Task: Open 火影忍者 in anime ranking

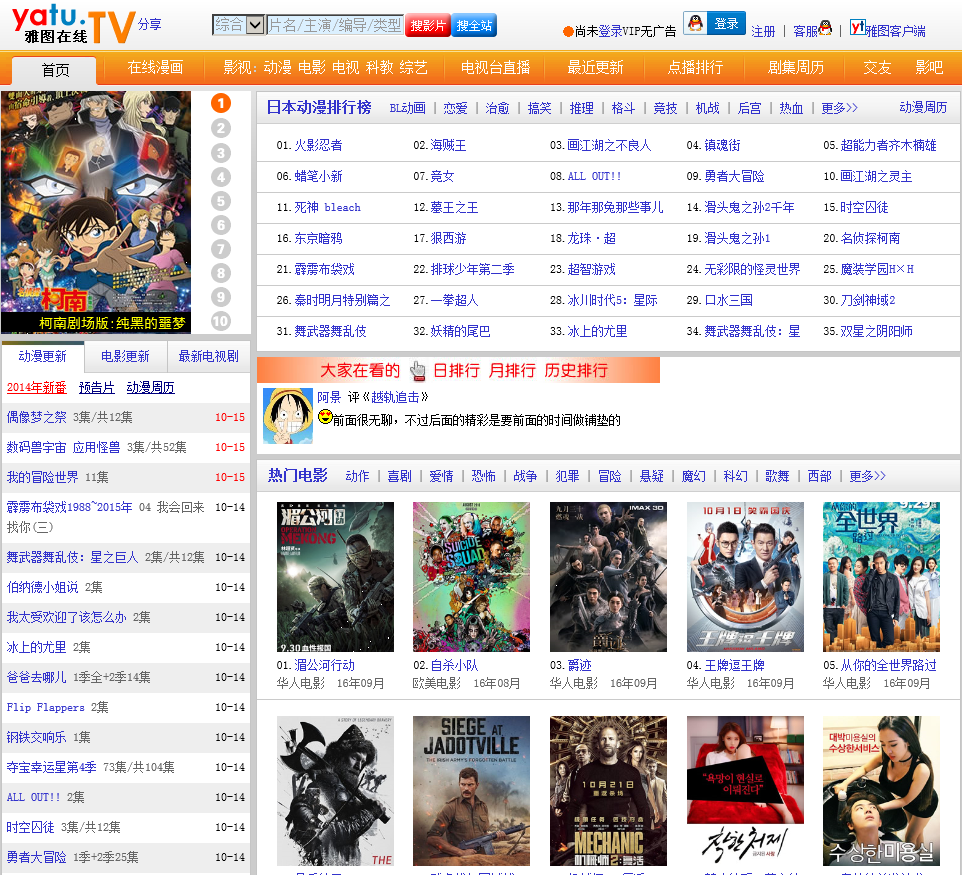Action: click(318, 145)
